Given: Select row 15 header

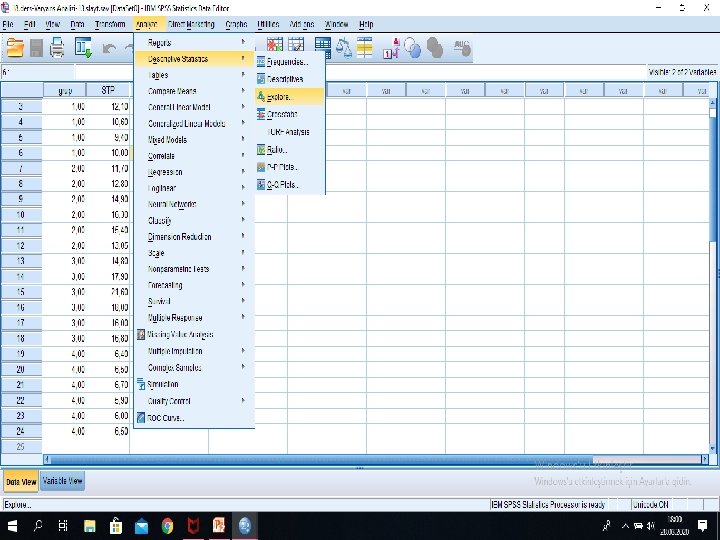Looking at the screenshot, I should (21, 292).
